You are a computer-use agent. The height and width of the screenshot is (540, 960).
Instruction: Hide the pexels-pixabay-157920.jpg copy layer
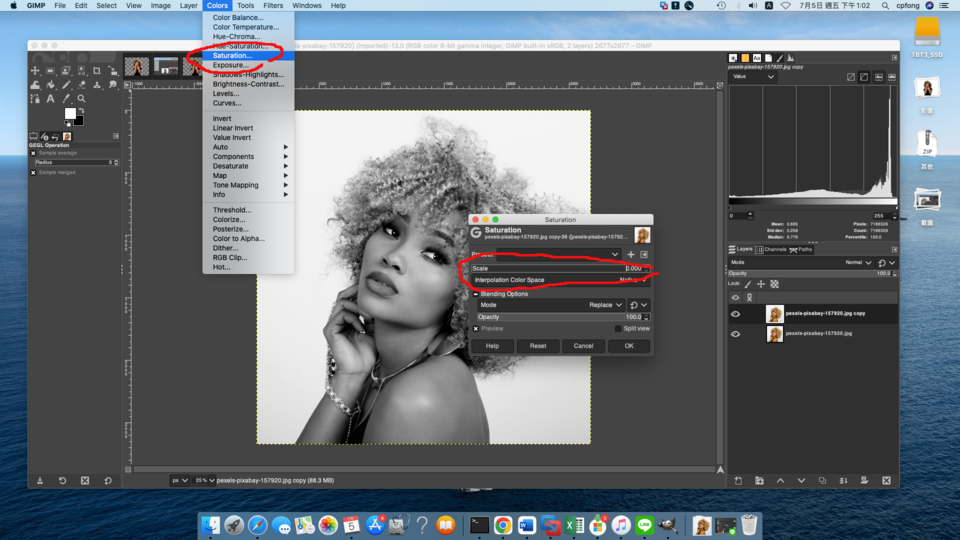[x=735, y=314]
